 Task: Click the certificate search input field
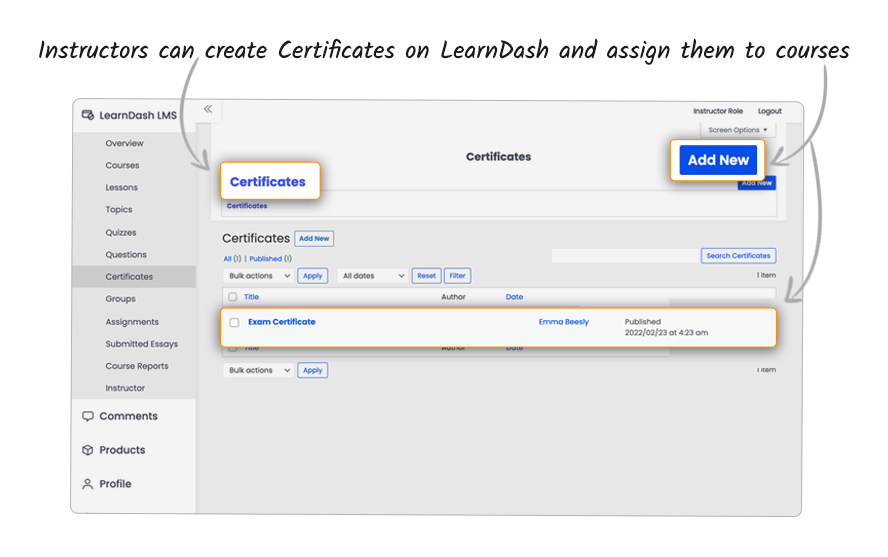(x=625, y=256)
